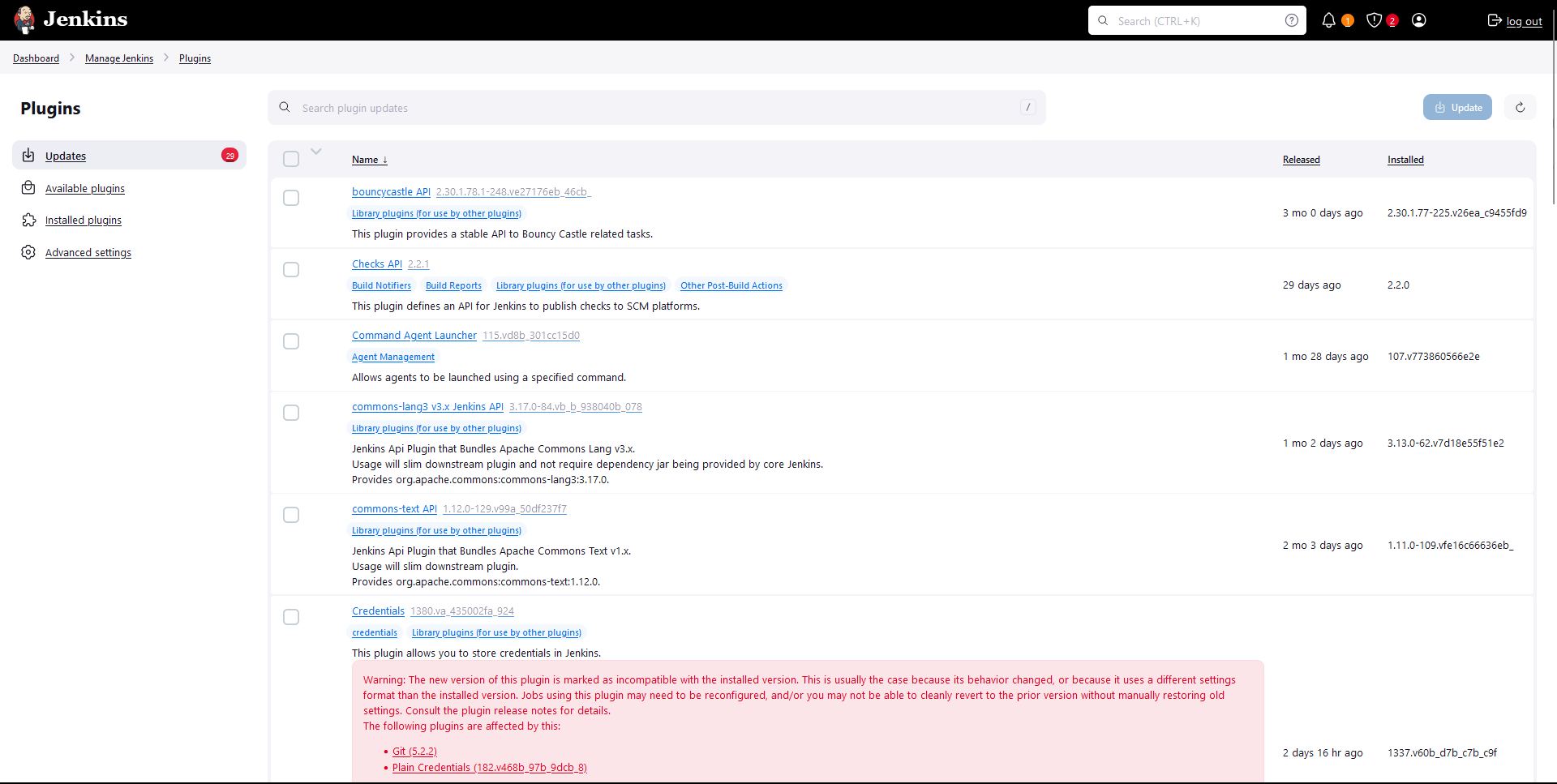Click the red 29 updates badge
The height and width of the screenshot is (784, 1557).
click(230, 155)
